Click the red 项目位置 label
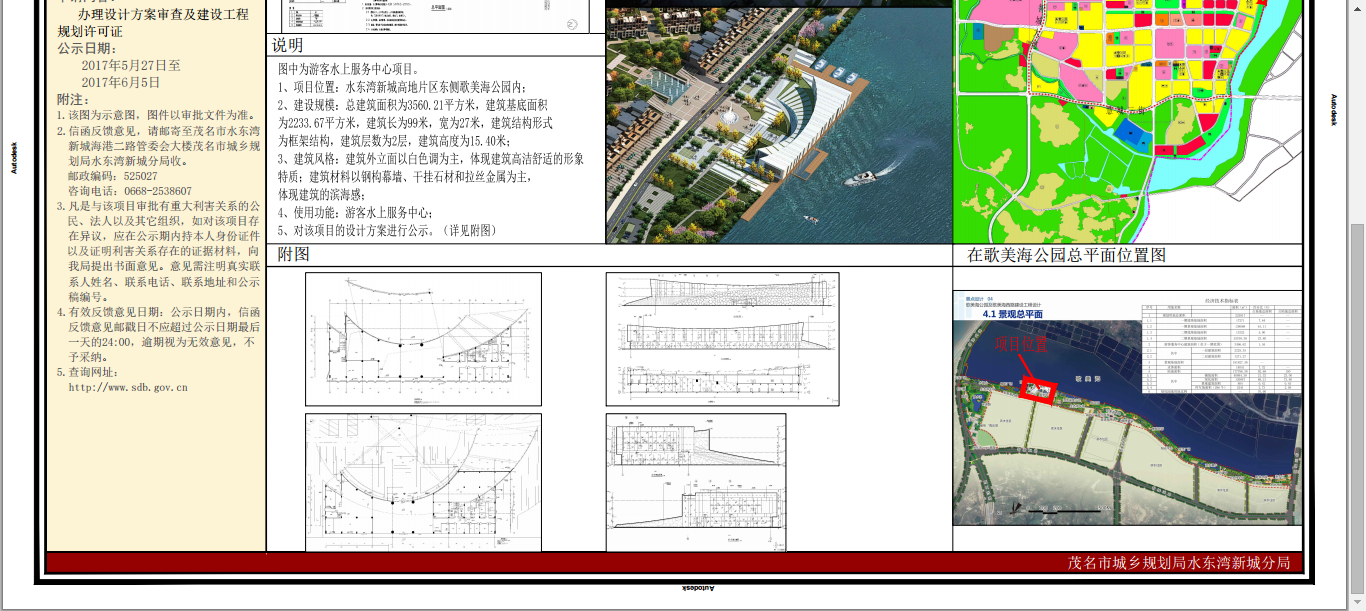Screen dimensions: 1366x611 [x=1021, y=345]
